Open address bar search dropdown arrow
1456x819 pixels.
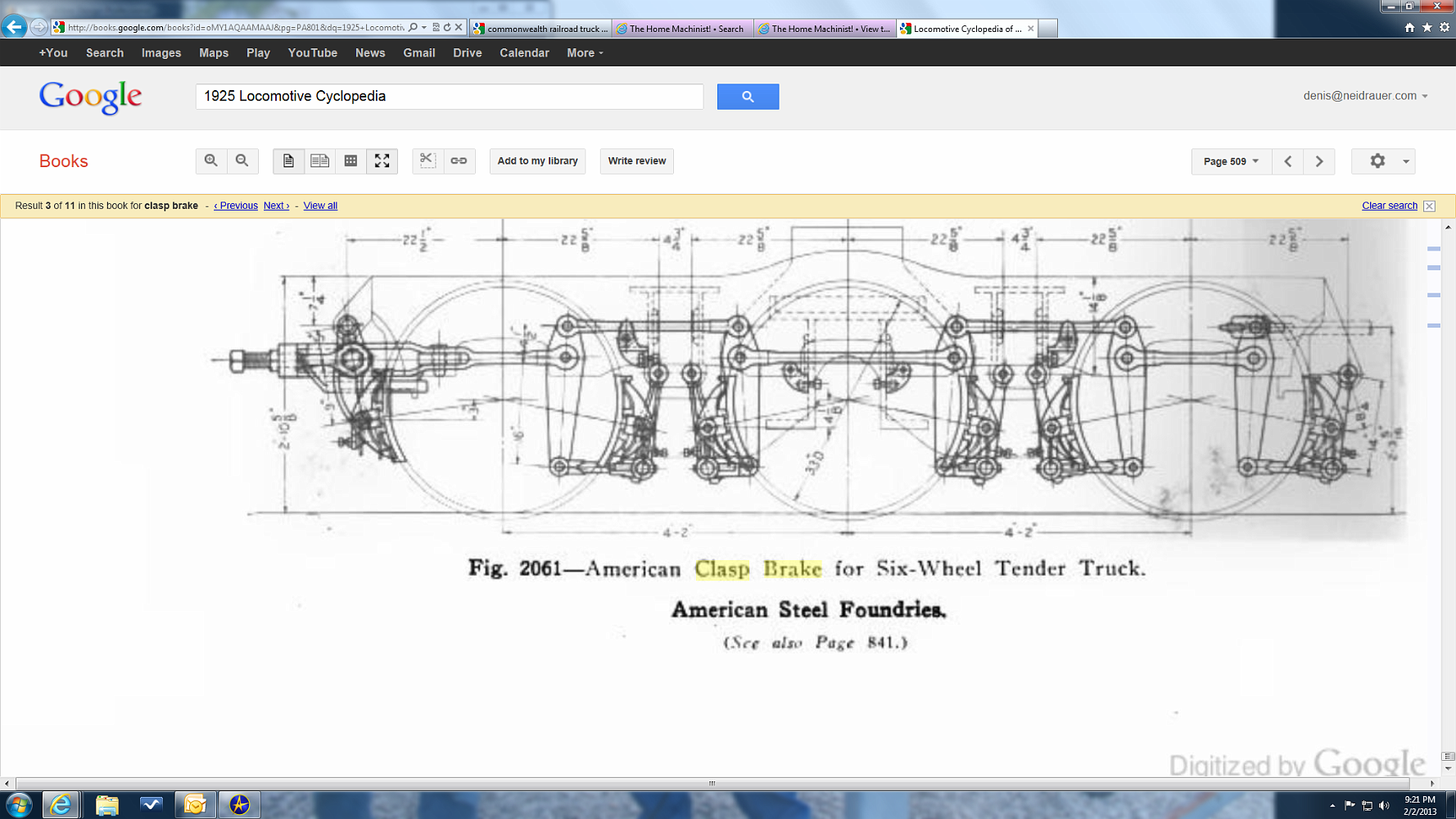point(423,27)
